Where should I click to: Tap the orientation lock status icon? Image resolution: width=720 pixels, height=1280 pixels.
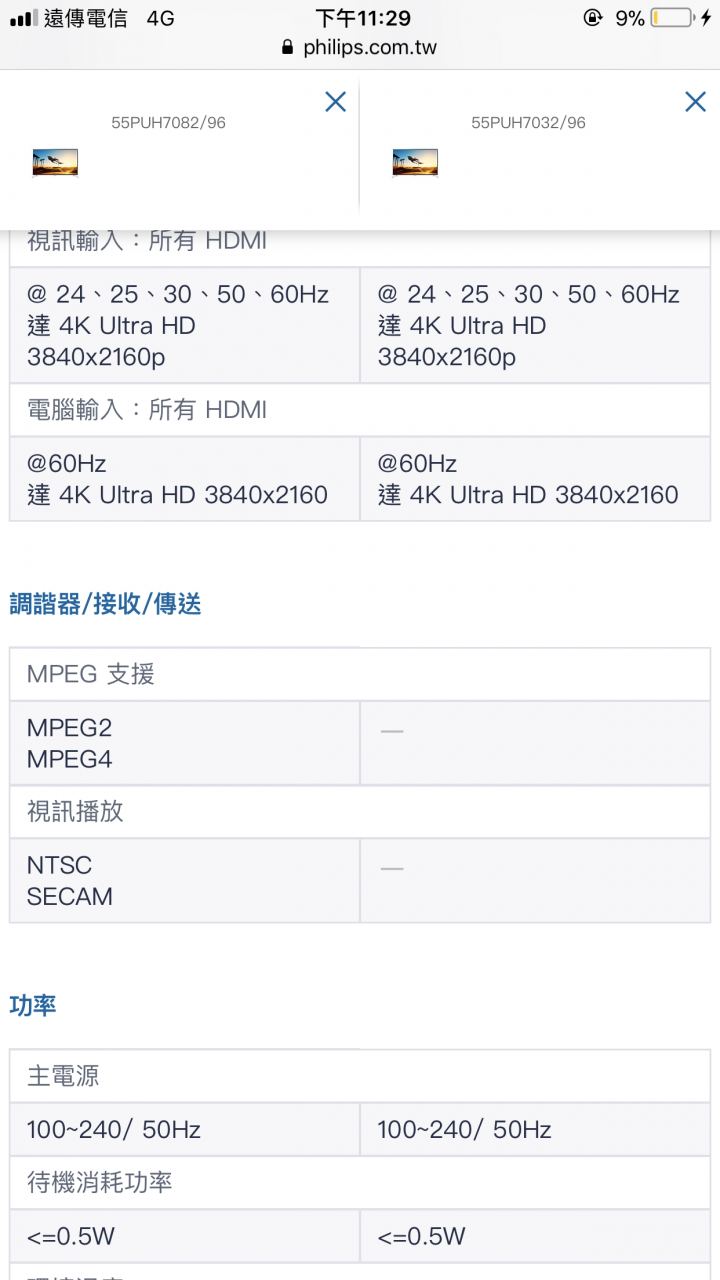click(x=594, y=18)
